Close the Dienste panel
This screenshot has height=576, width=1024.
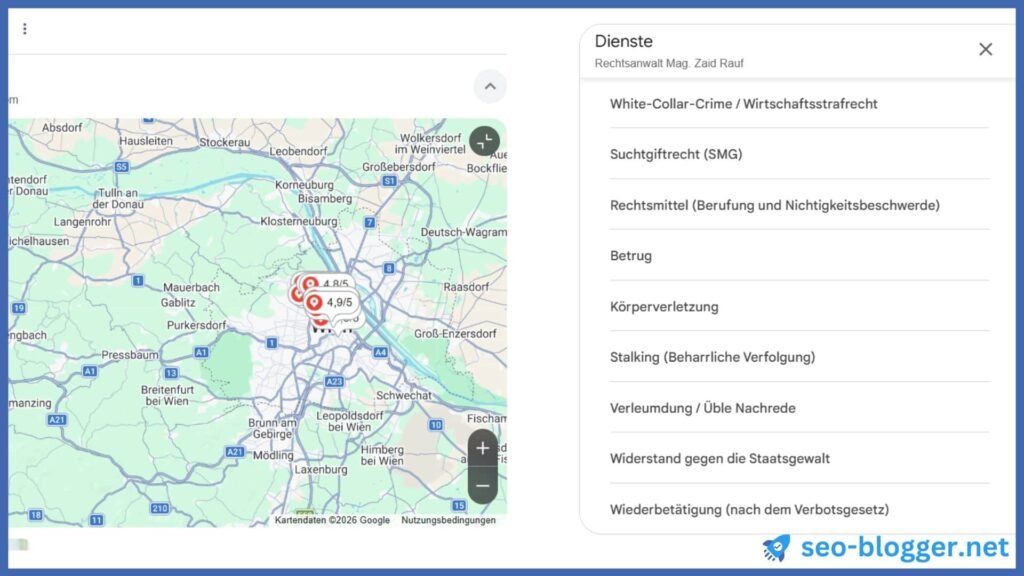(985, 49)
